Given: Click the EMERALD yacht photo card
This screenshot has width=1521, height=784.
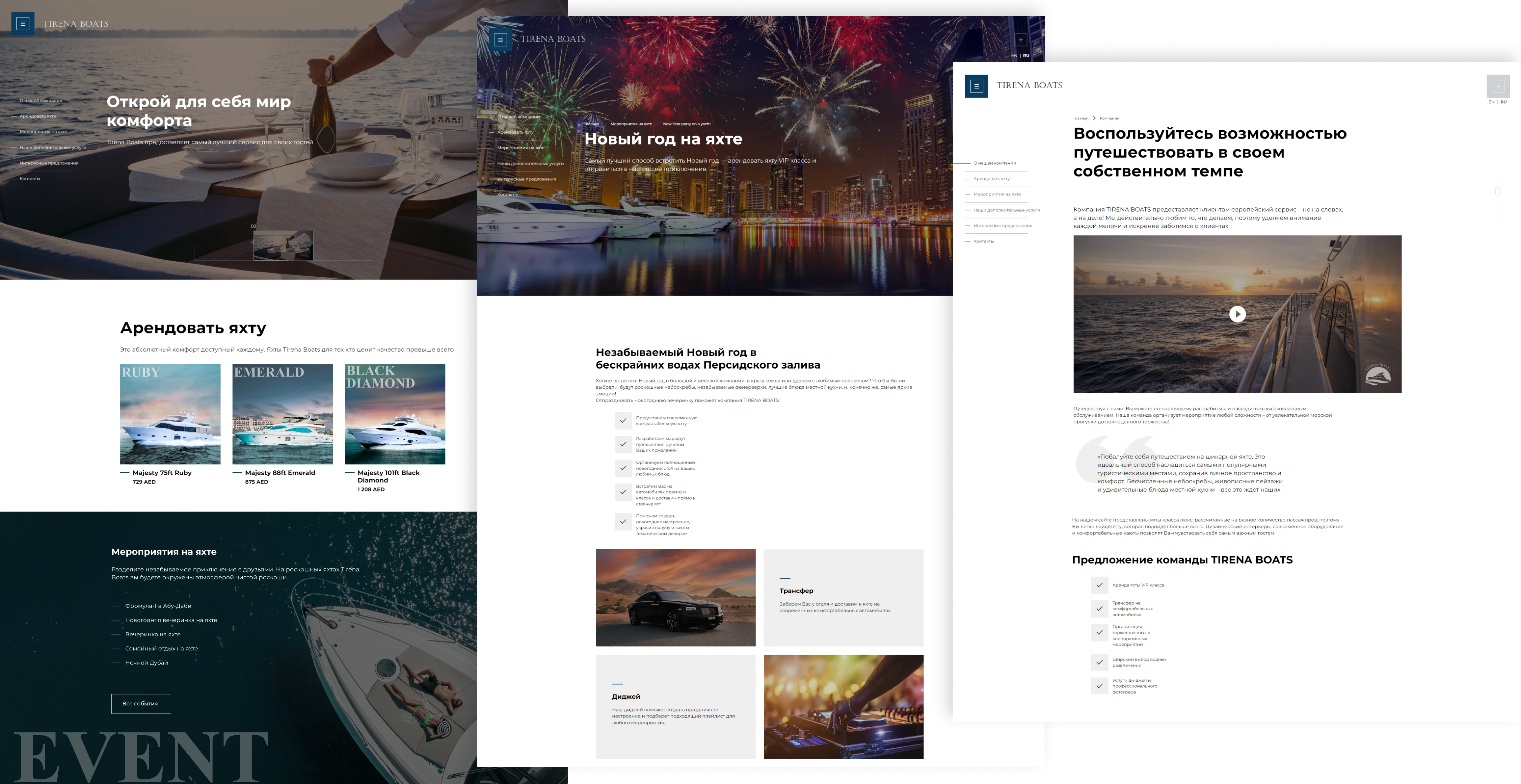Looking at the screenshot, I should [x=283, y=414].
